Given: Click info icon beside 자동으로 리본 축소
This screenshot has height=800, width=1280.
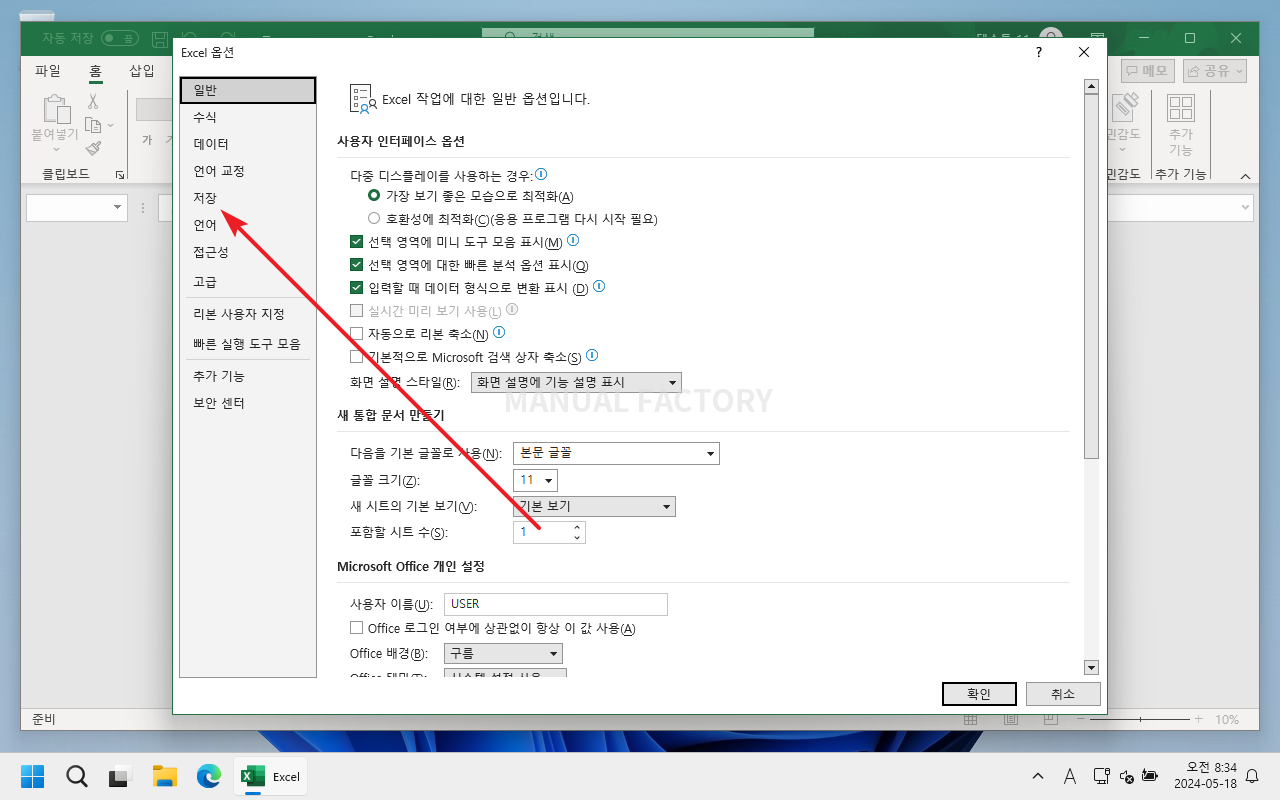Looking at the screenshot, I should [x=499, y=332].
